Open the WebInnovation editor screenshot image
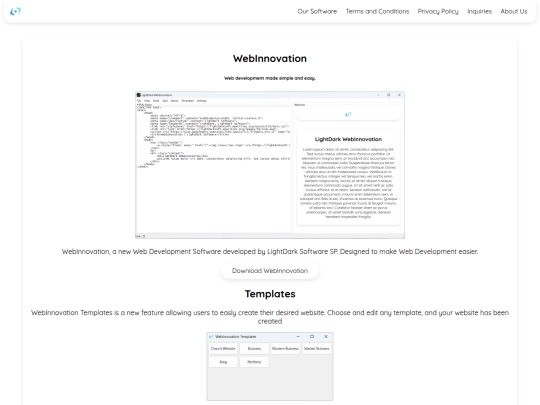540x405 pixels. (270, 165)
